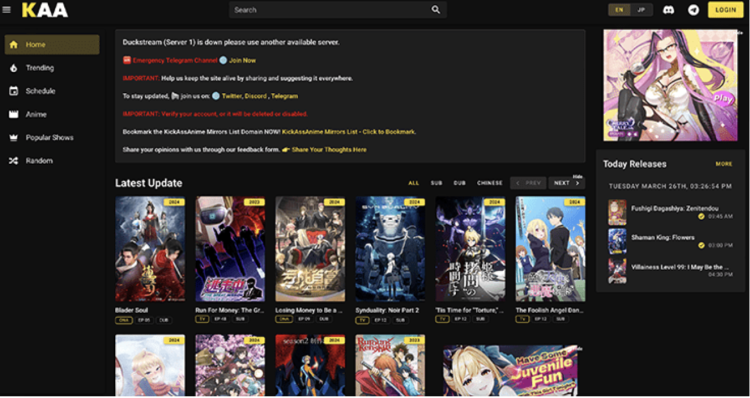Click KickAssAnime Mirrors List bookmark link
Viewport: 750px width, 398px height.
coord(349,132)
